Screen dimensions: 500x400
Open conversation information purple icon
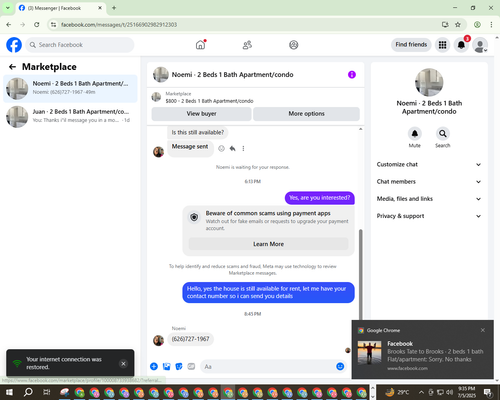[x=352, y=75]
